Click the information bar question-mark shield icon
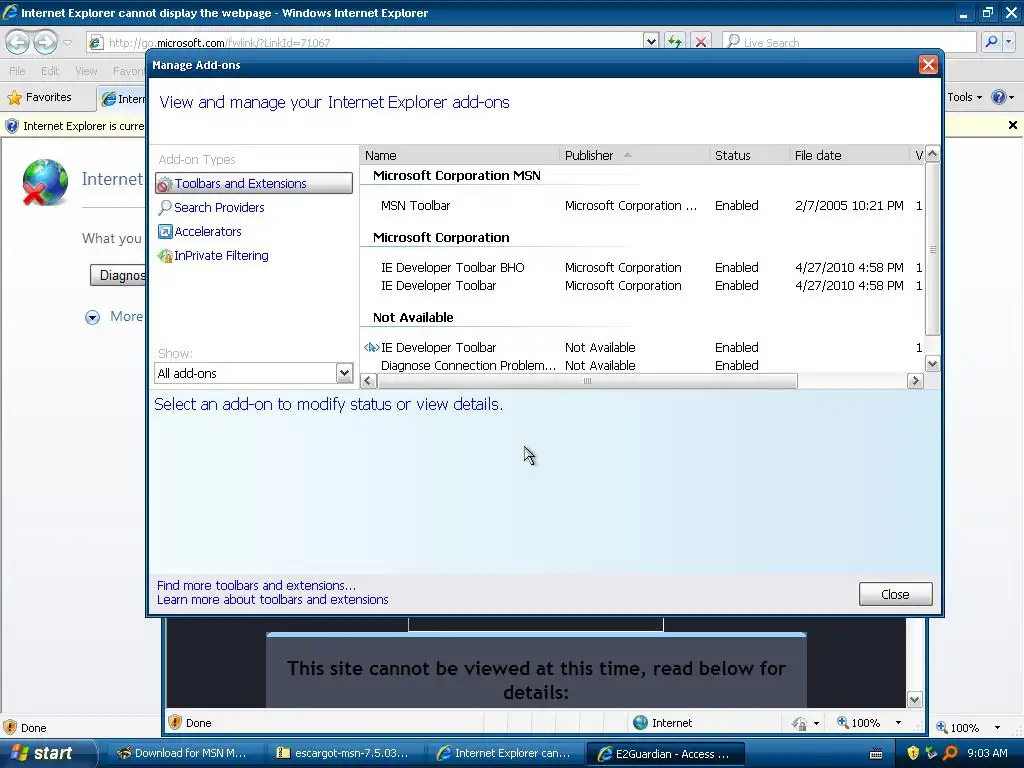This screenshot has width=1024, height=768. pyautogui.click(x=12, y=126)
